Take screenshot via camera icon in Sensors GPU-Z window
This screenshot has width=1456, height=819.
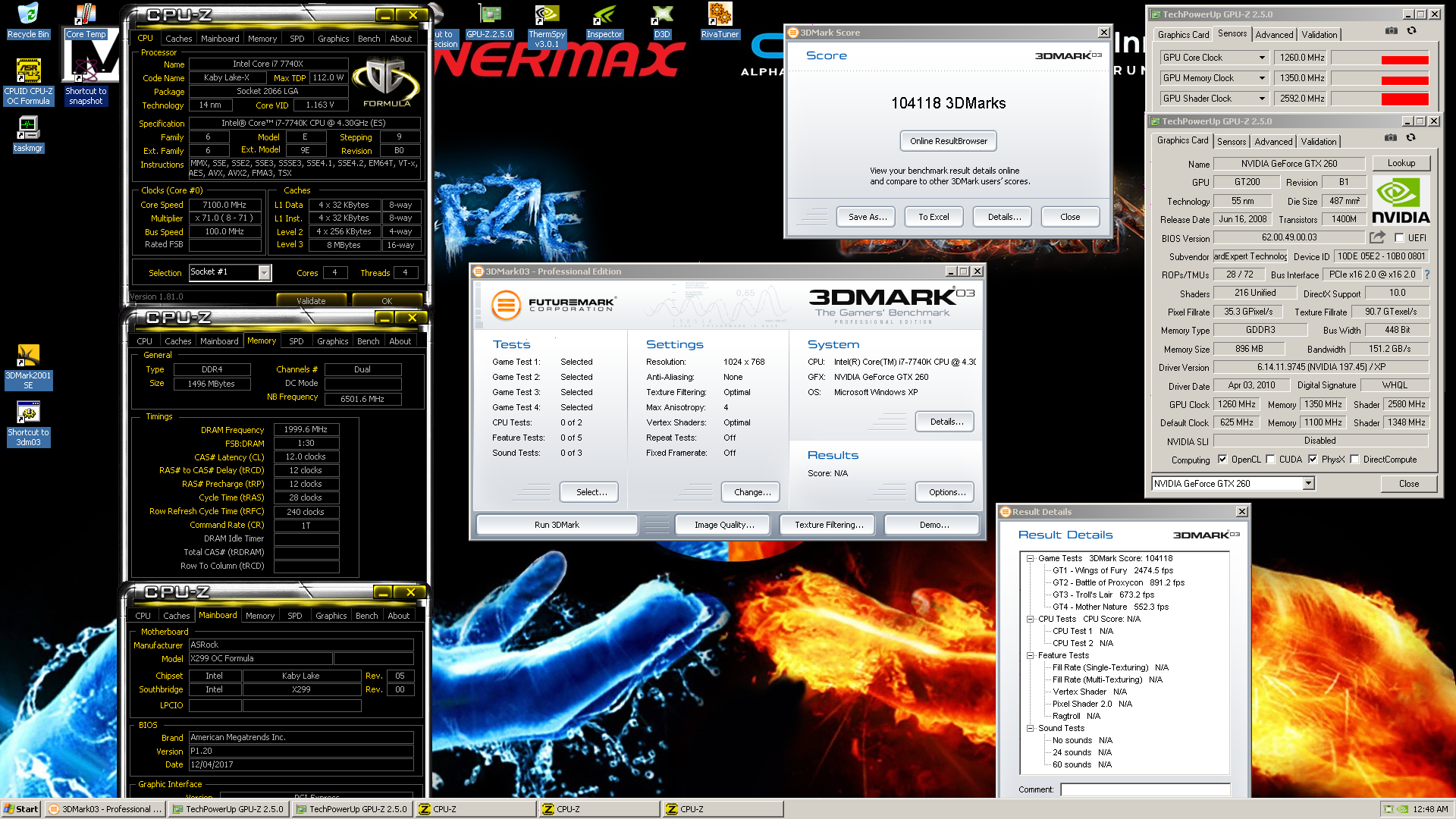click(x=1392, y=31)
